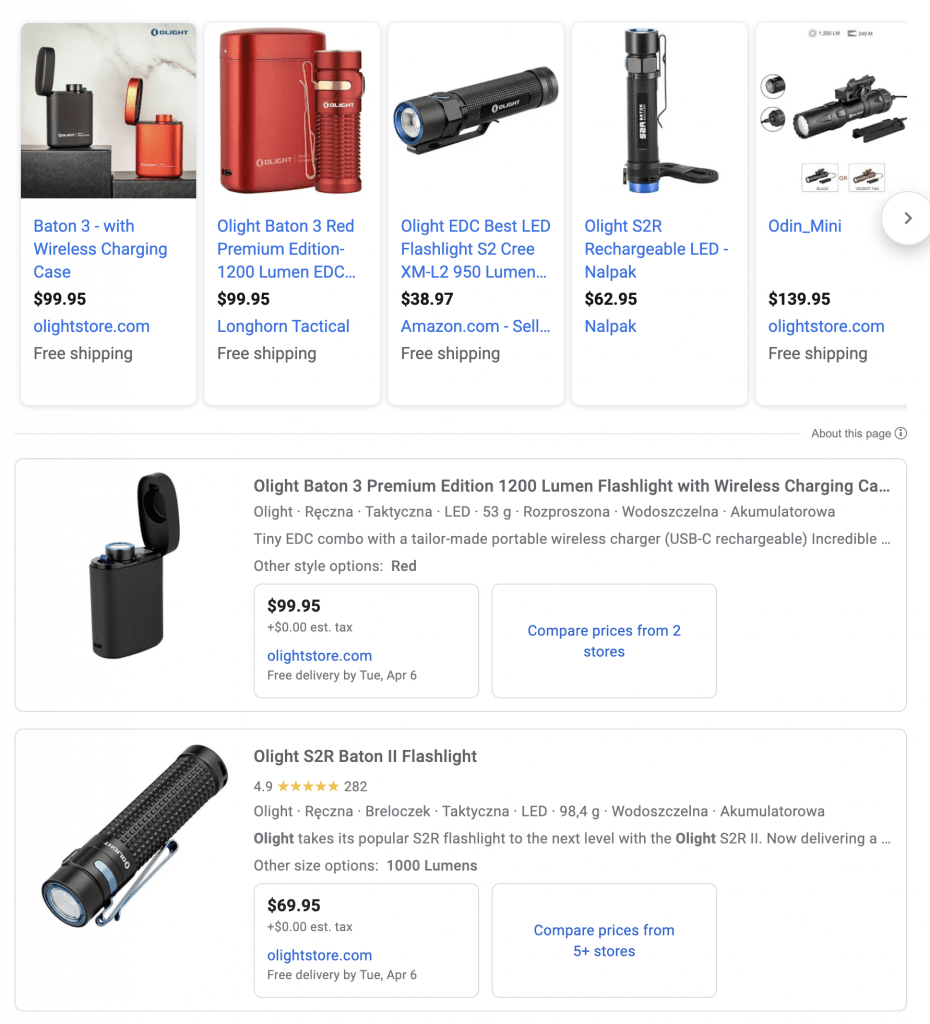The height and width of the screenshot is (1024, 930).
Task: Click the Odin Mini weapon light image
Action: [x=831, y=110]
